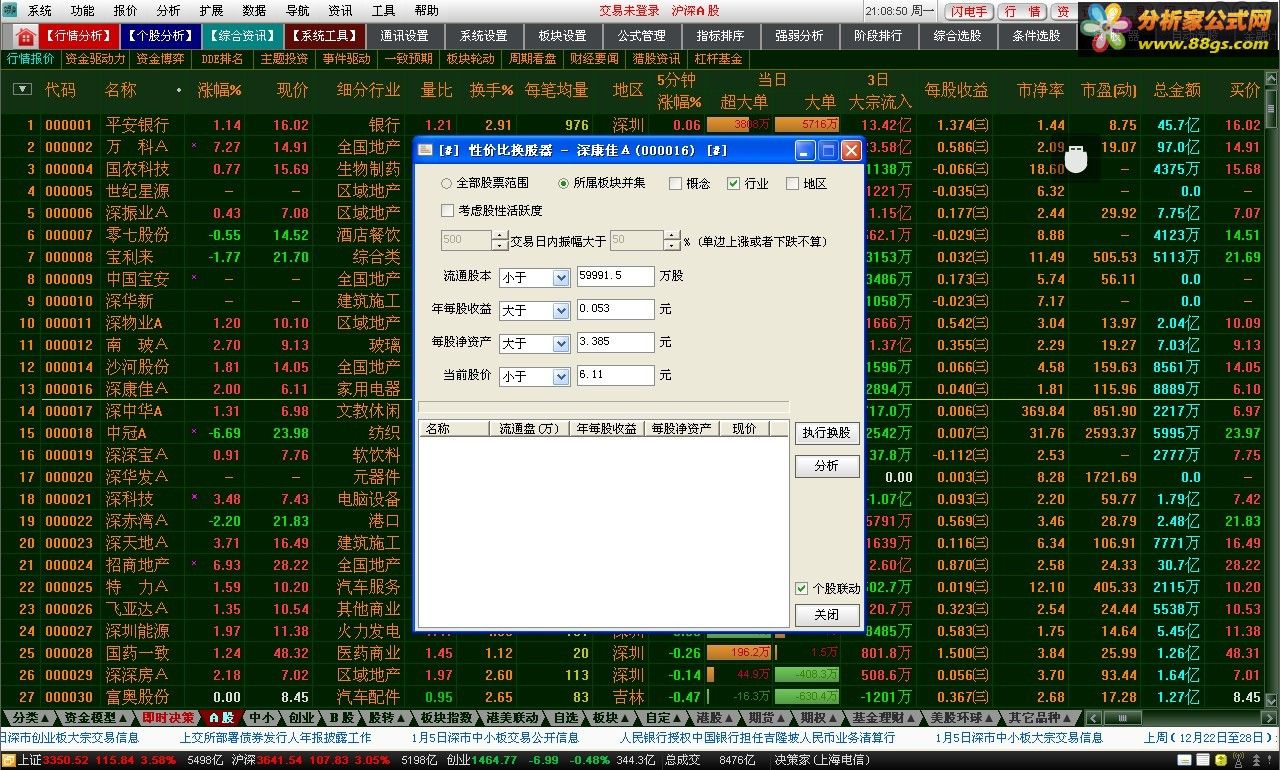Click the 关闭 button in the dialog

(x=827, y=615)
